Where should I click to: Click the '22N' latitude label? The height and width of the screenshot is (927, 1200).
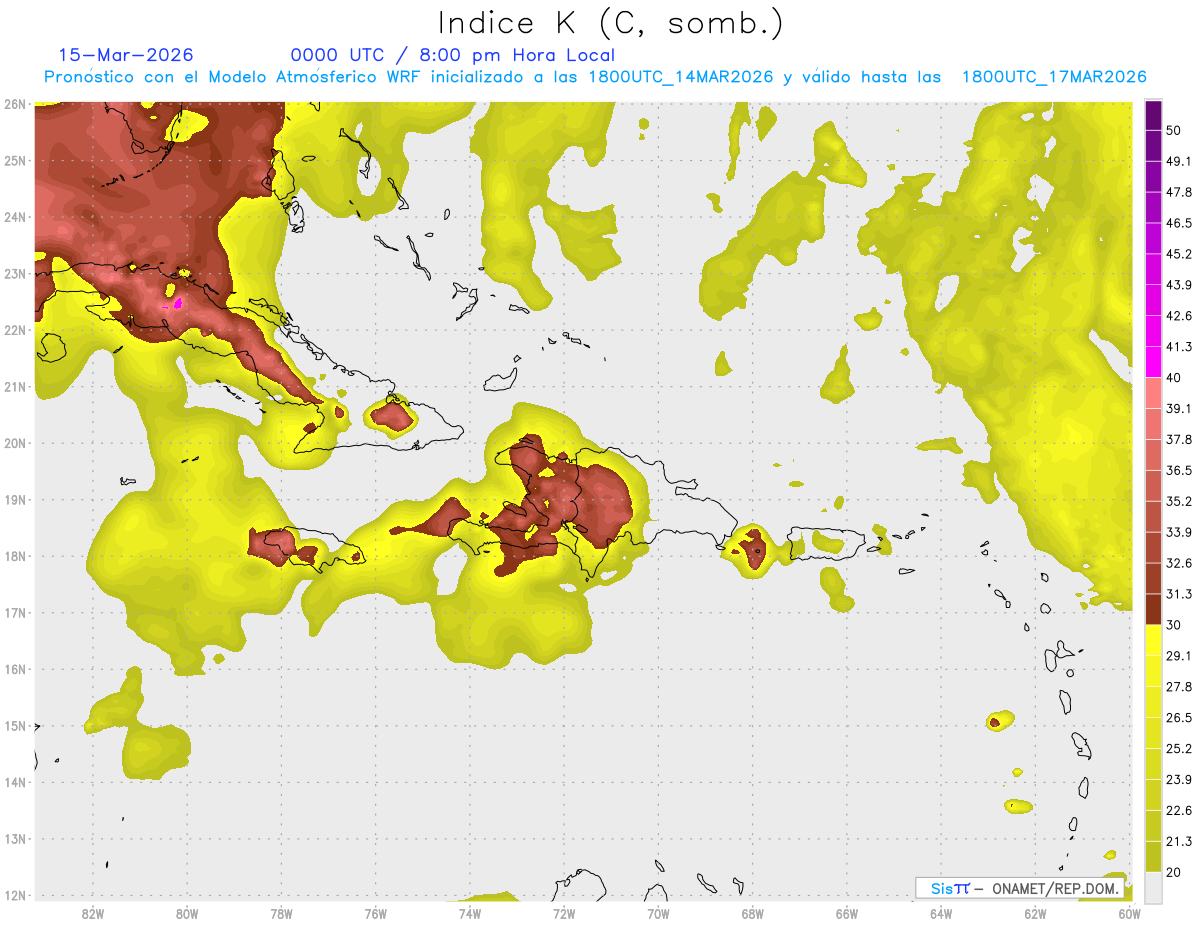(15, 330)
